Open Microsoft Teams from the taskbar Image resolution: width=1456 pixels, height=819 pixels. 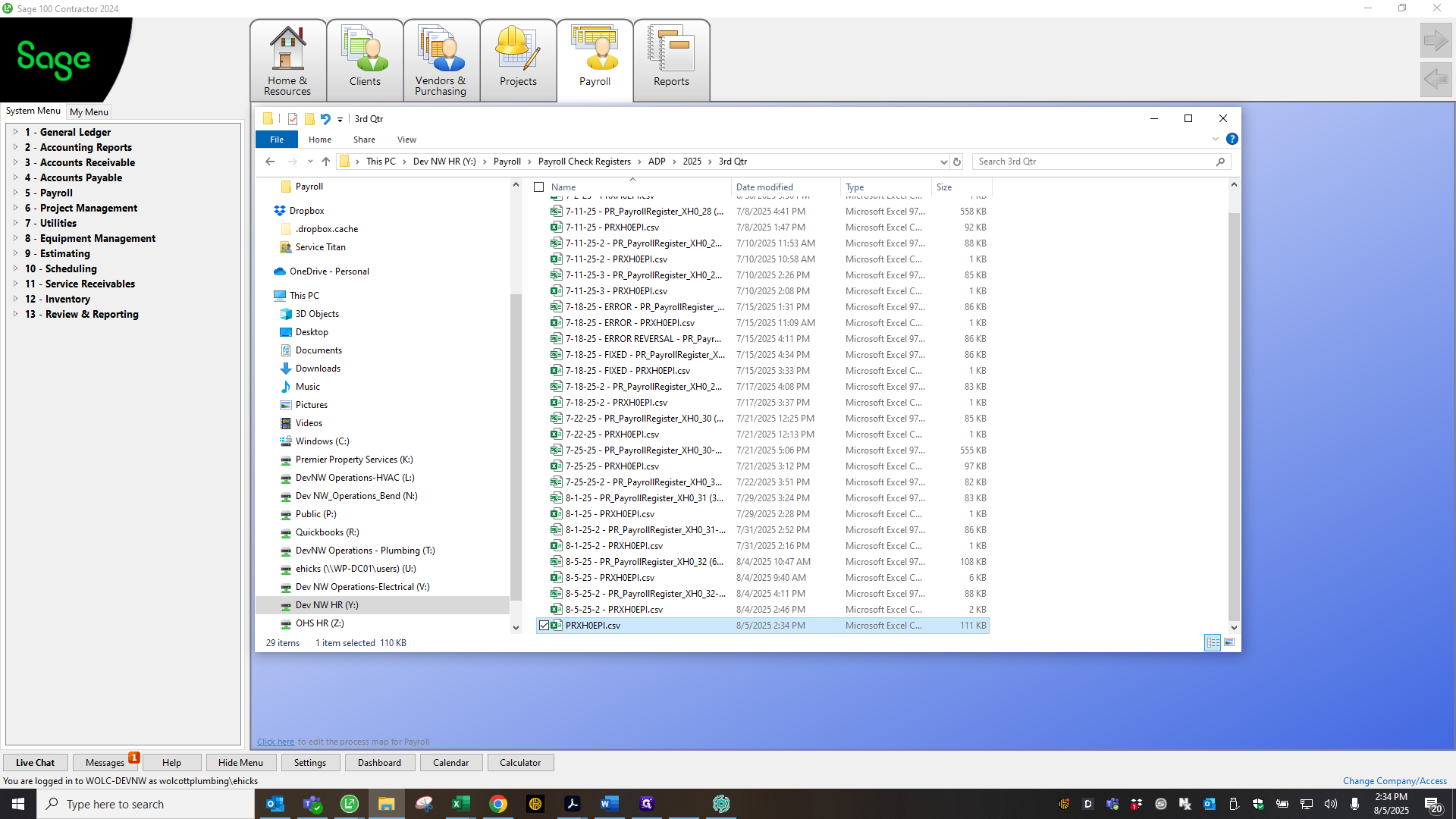[312, 804]
